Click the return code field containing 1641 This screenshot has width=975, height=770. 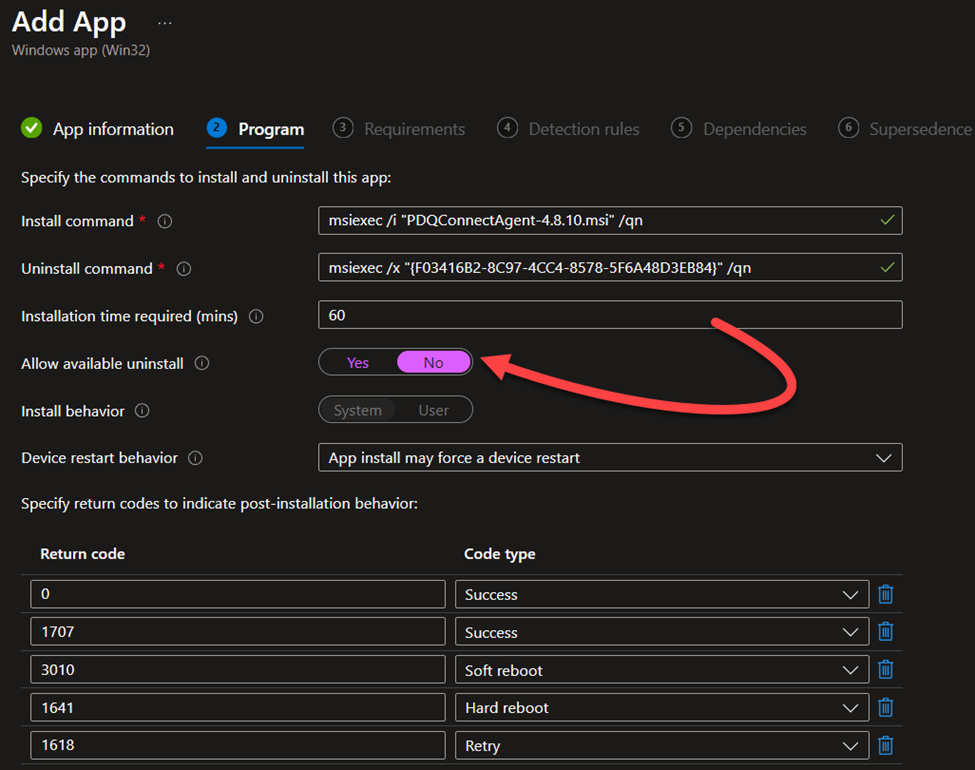click(238, 708)
